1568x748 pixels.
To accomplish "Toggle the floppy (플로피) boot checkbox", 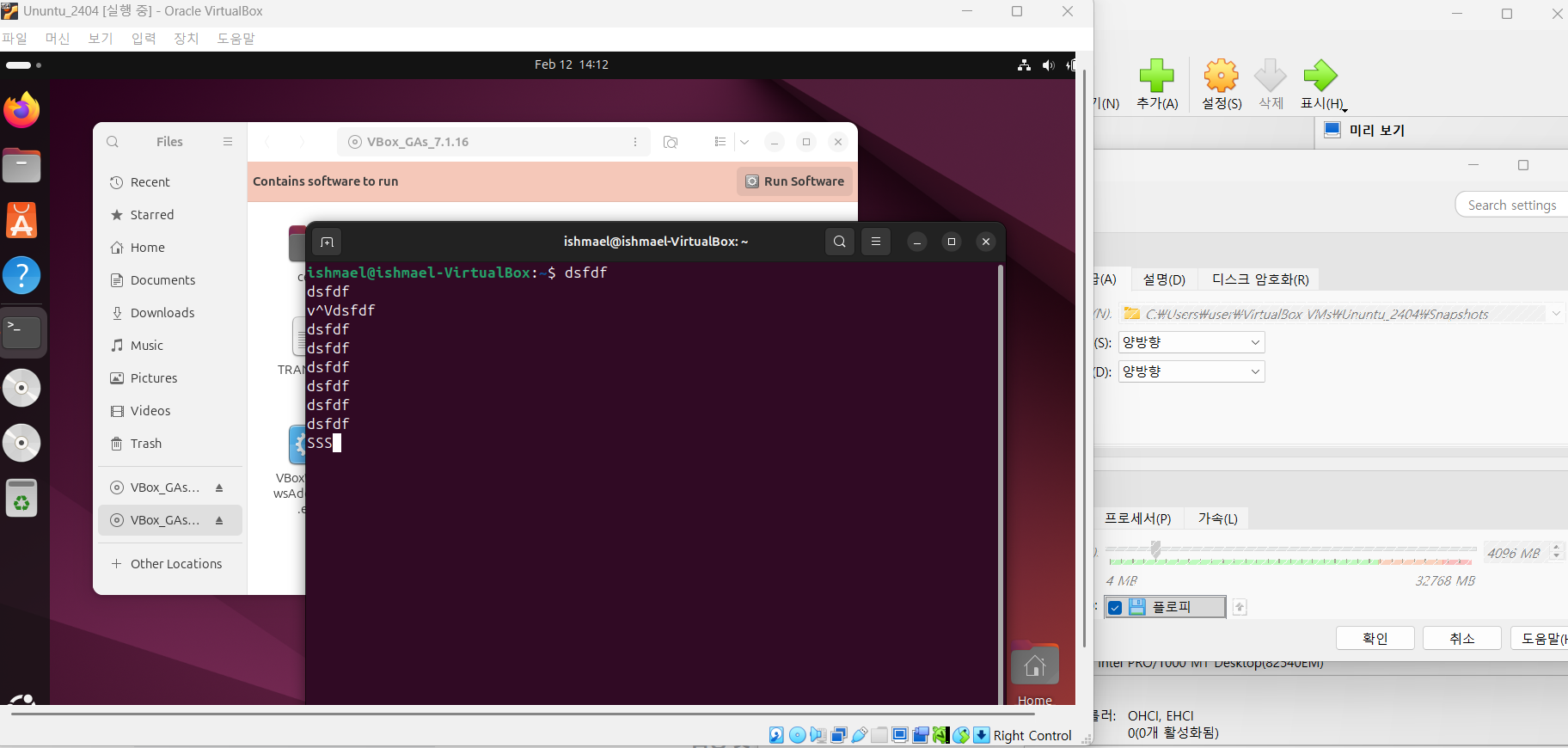I will tap(1115, 608).
